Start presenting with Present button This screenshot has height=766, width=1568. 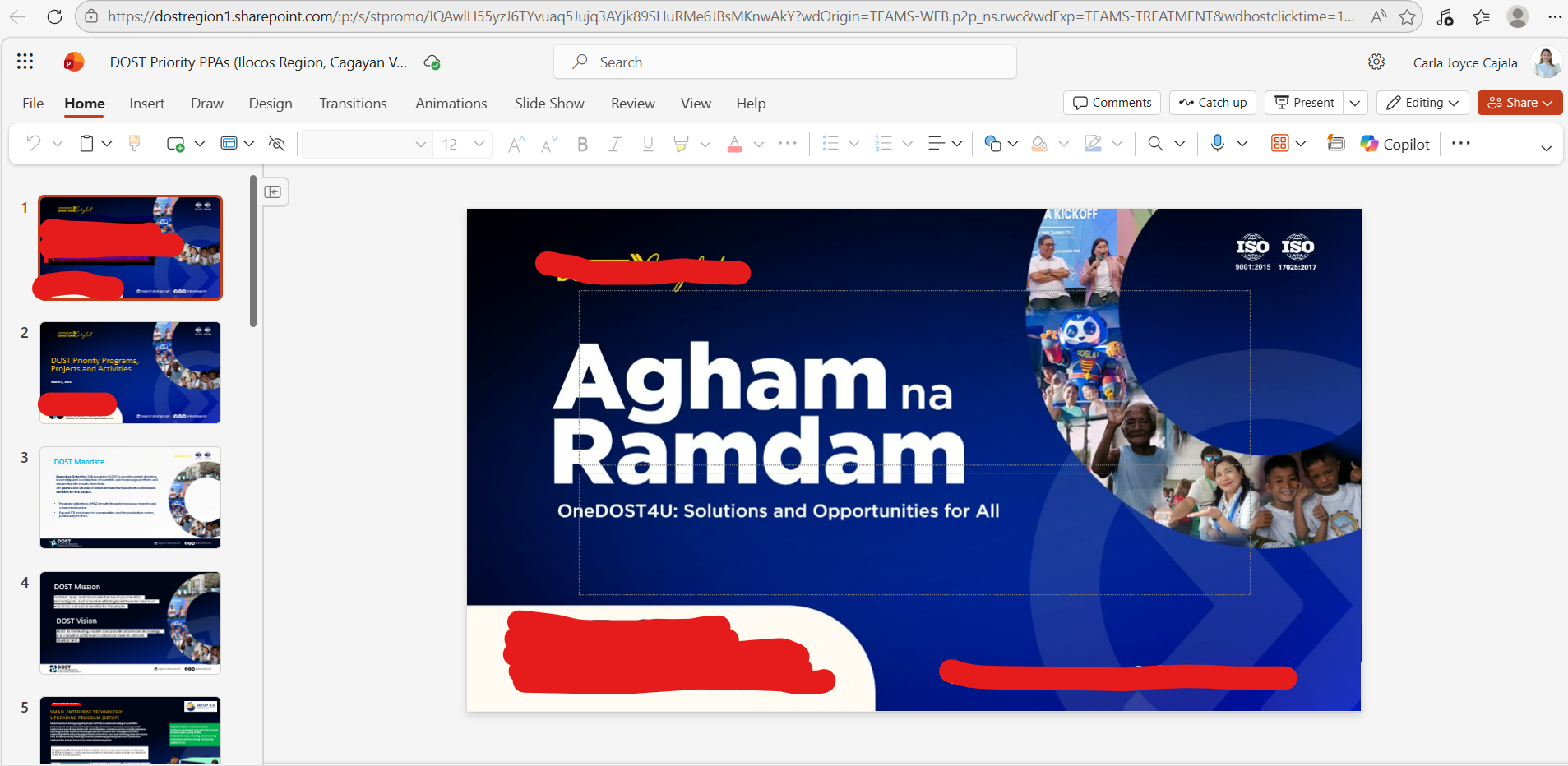pos(1304,103)
